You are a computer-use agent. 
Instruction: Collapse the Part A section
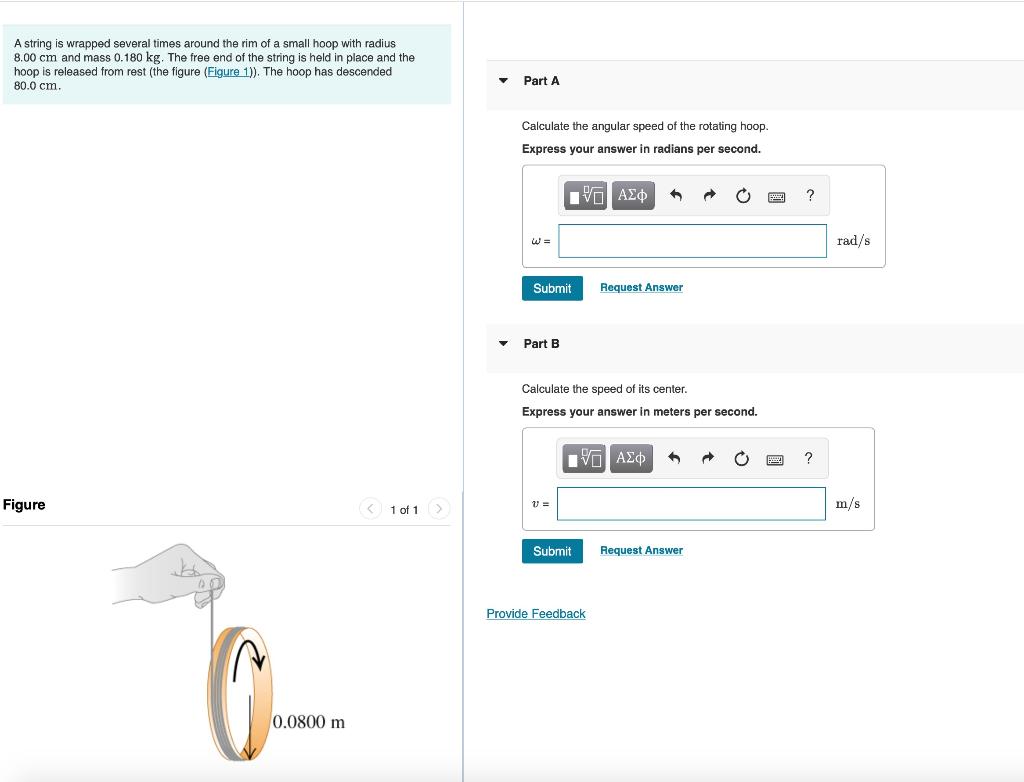[x=503, y=81]
